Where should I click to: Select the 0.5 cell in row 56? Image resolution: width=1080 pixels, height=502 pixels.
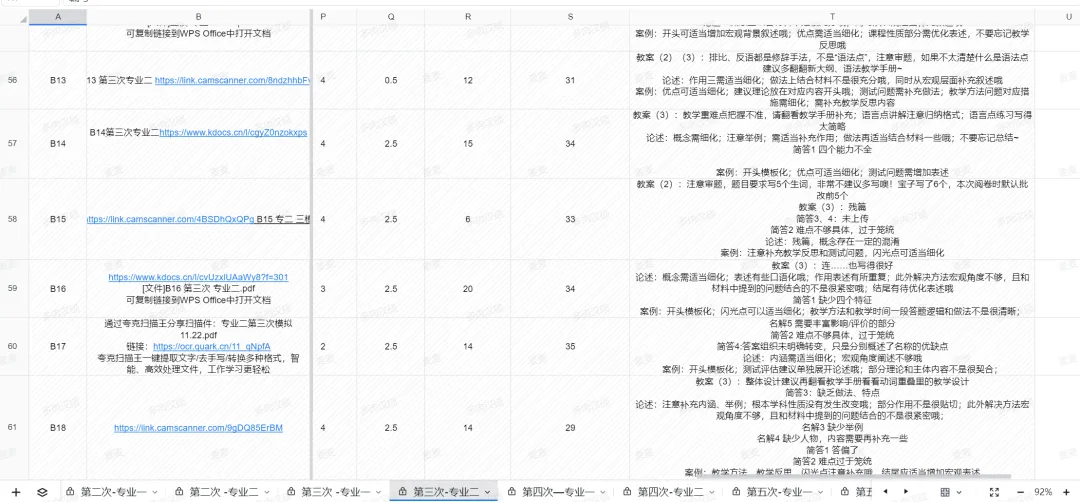tap(391, 81)
